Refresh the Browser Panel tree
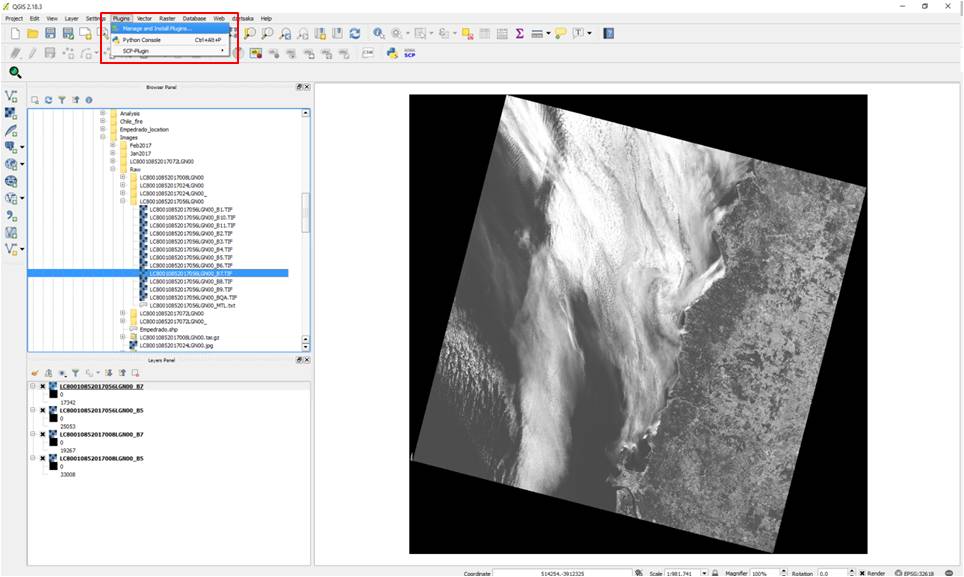This screenshot has height=577, width=964. pos(48,100)
